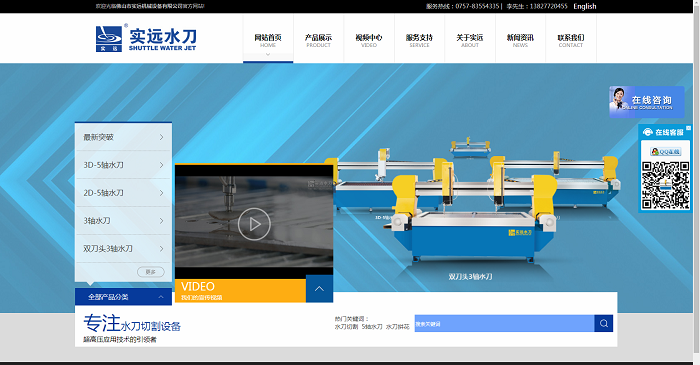Open the online consultation banner
Viewport: 700px width, 365px height.
coord(646,102)
